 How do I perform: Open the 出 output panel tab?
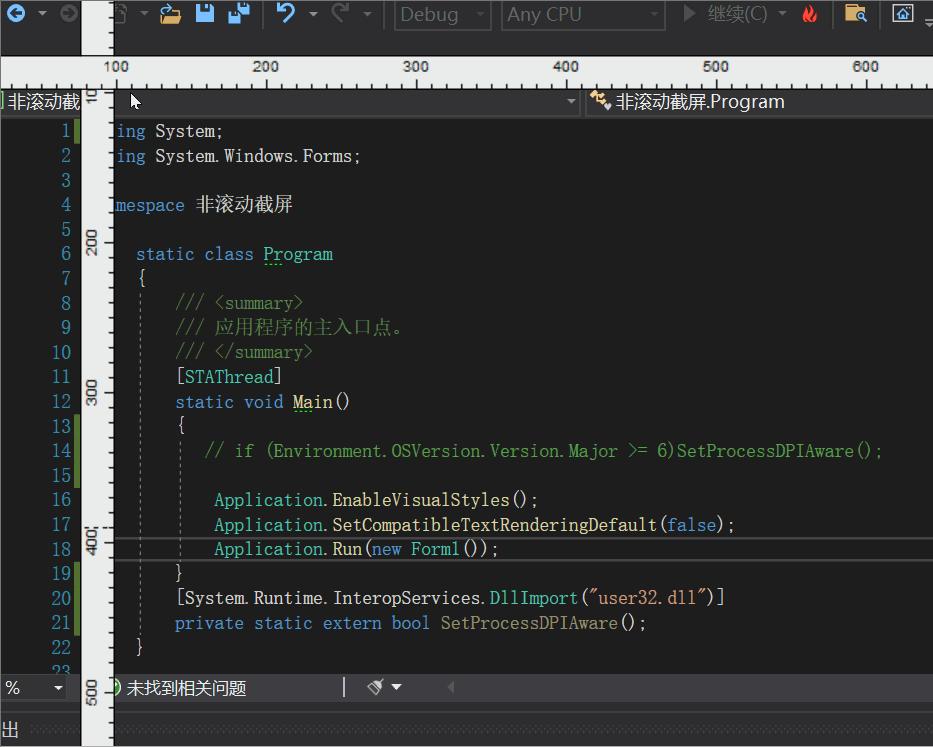[11, 727]
